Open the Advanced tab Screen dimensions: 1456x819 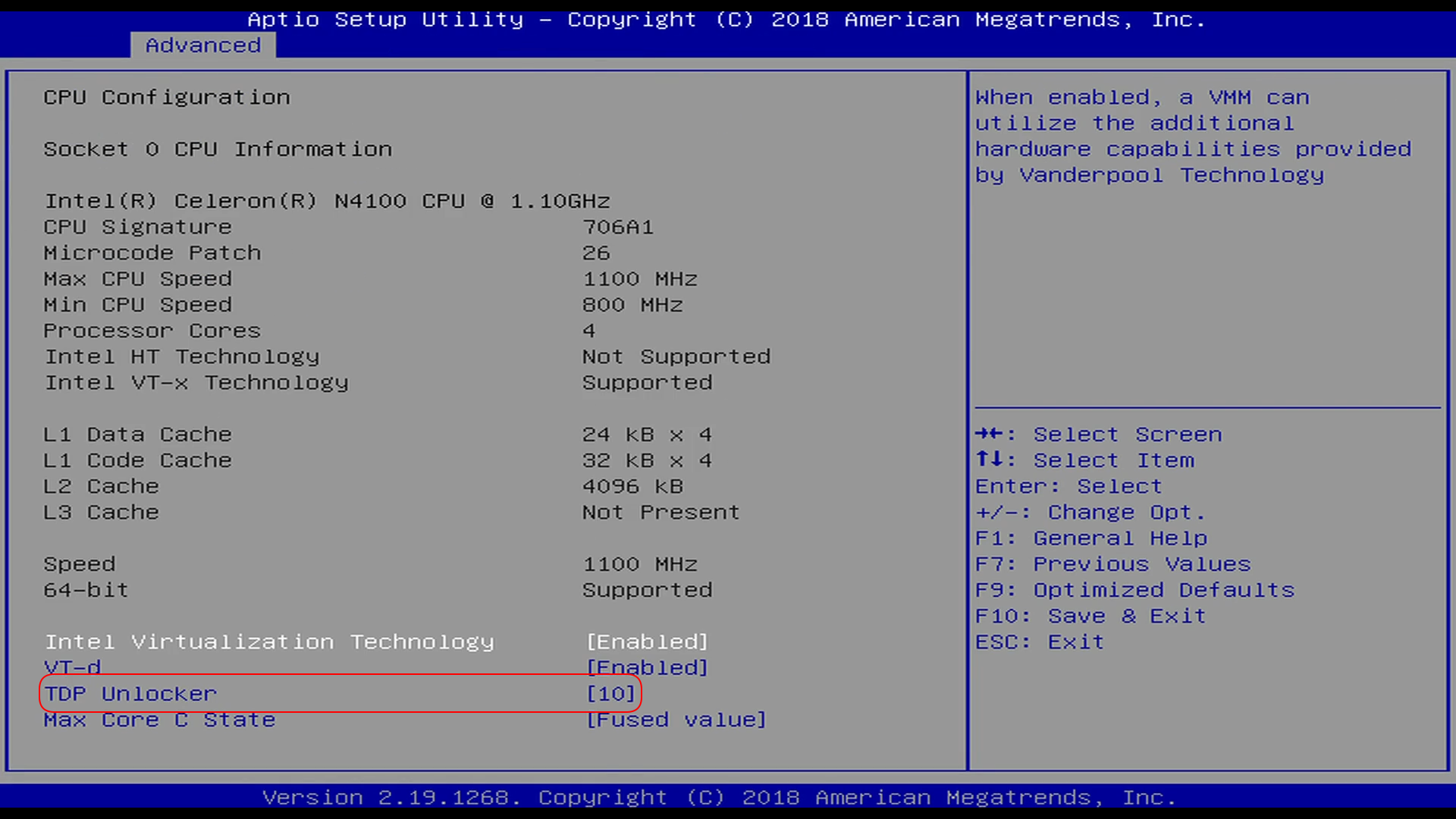[x=202, y=45]
